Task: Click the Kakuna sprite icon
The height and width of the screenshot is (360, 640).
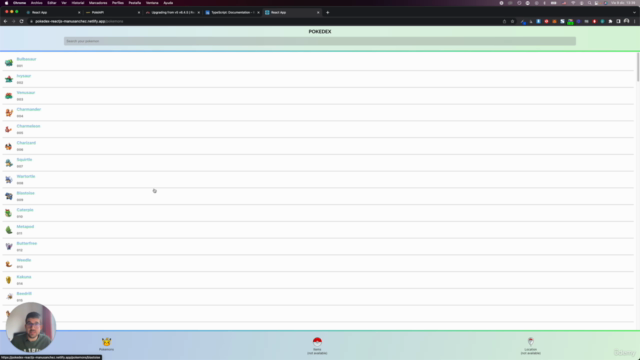Action: [x=9, y=280]
